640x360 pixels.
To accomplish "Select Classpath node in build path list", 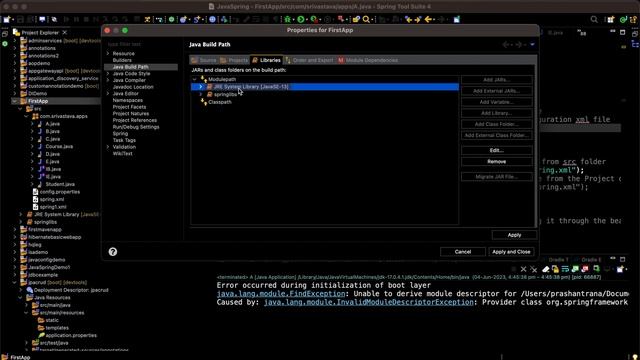I will click(220, 102).
